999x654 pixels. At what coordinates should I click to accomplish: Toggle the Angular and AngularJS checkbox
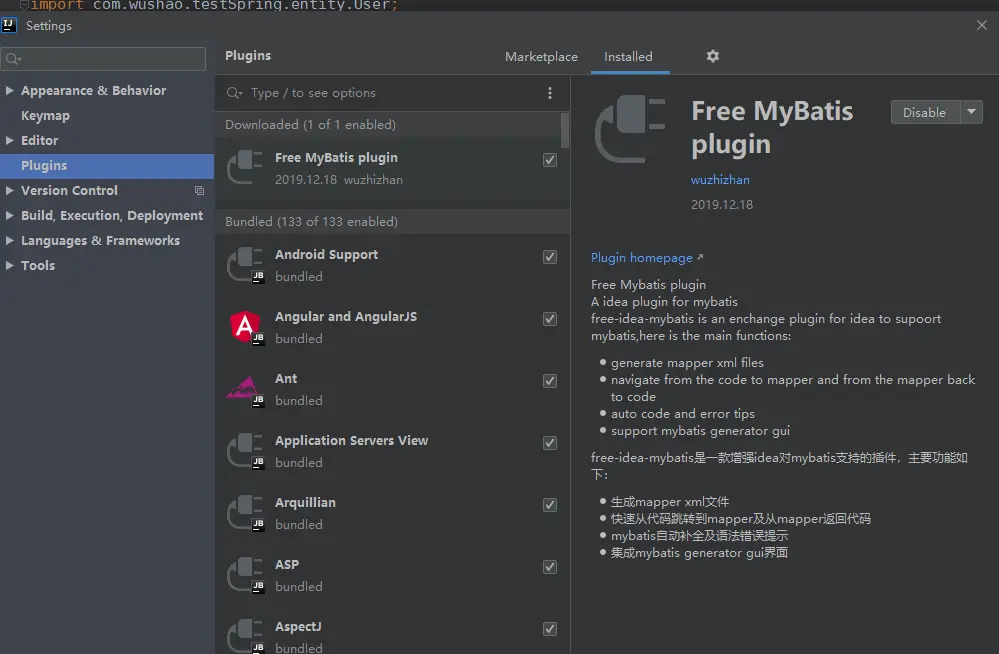(x=550, y=319)
